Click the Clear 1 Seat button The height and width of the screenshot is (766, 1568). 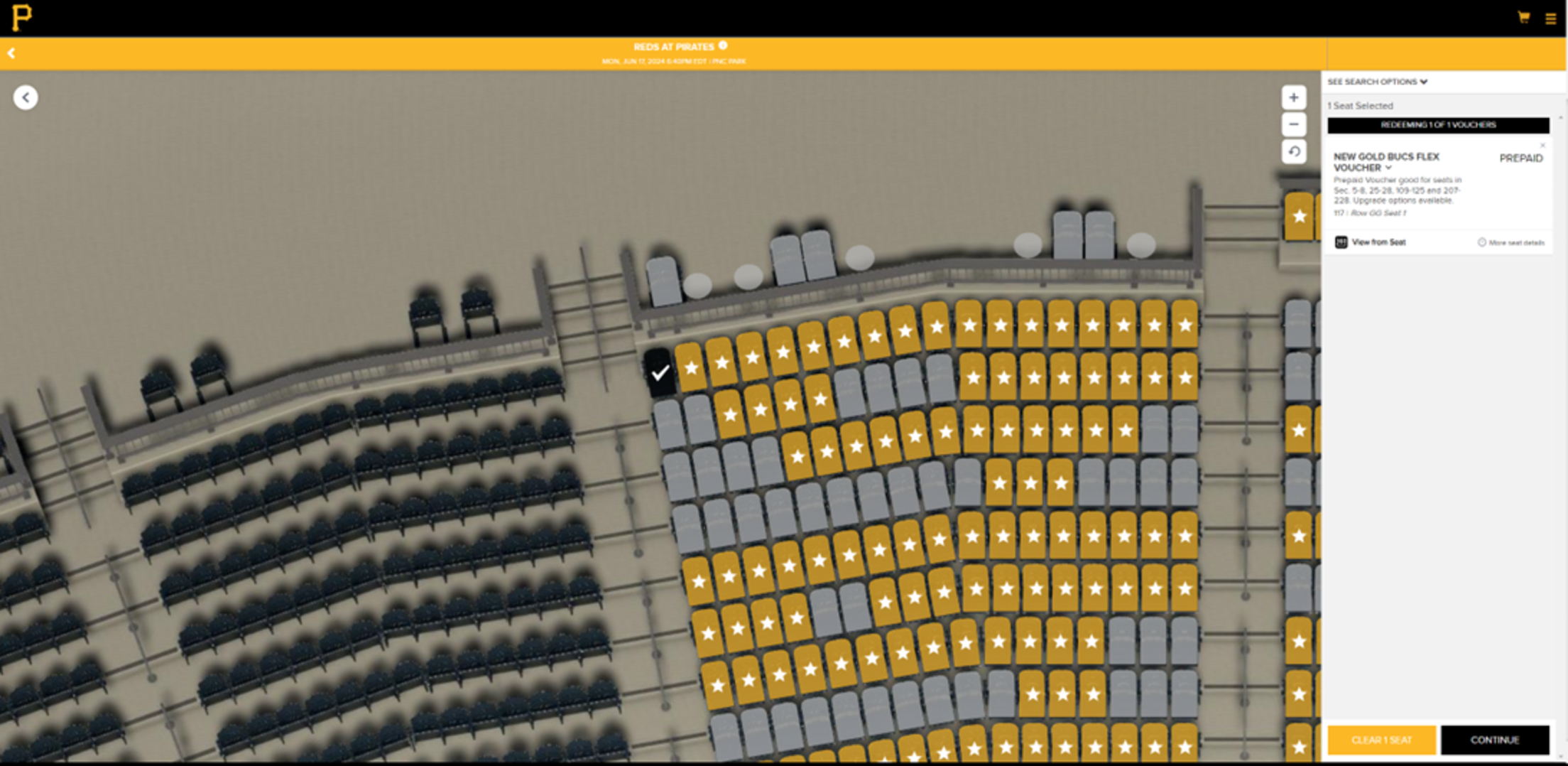point(1381,740)
